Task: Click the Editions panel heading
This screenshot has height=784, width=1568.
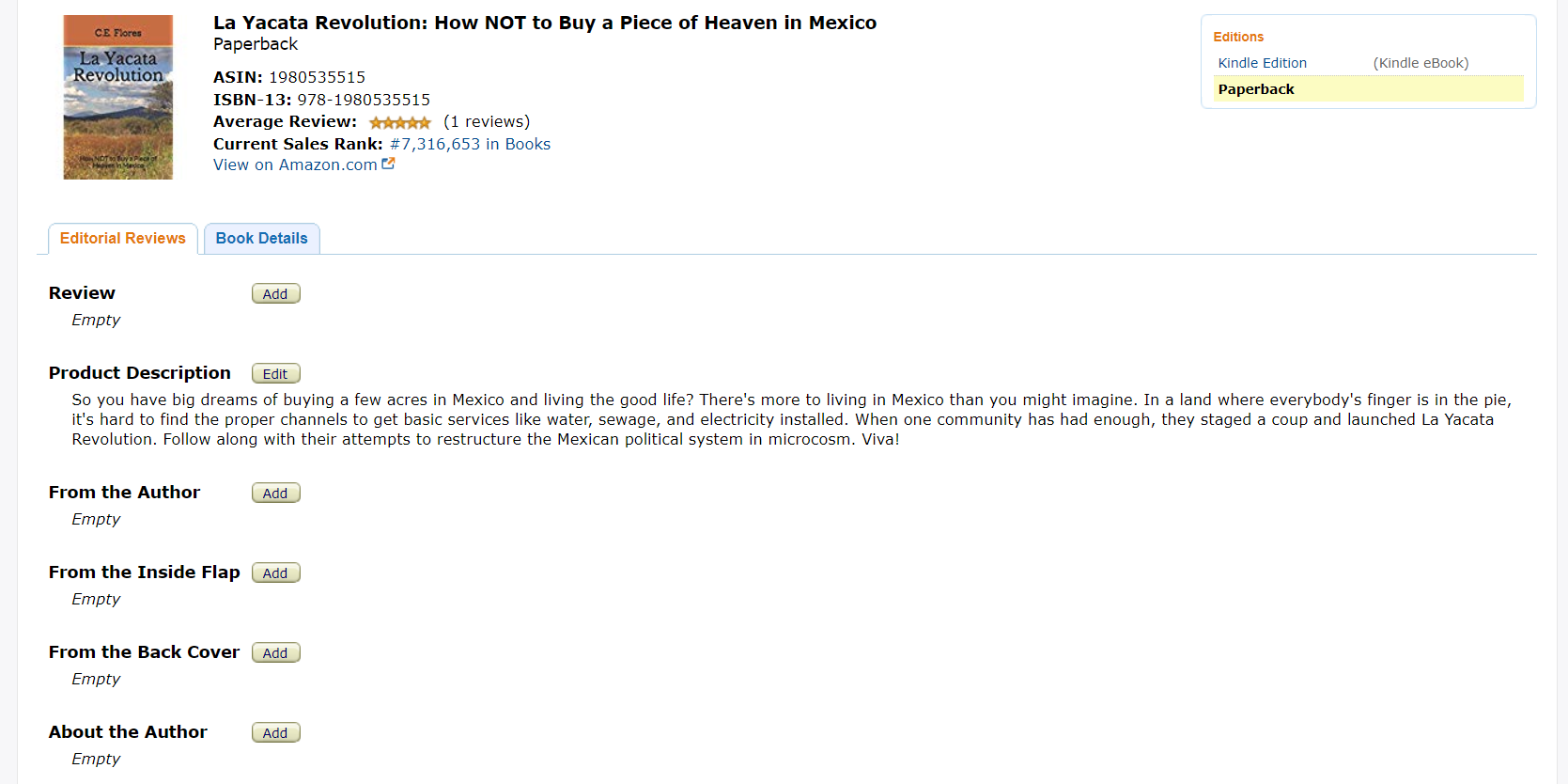Action: tap(1237, 37)
